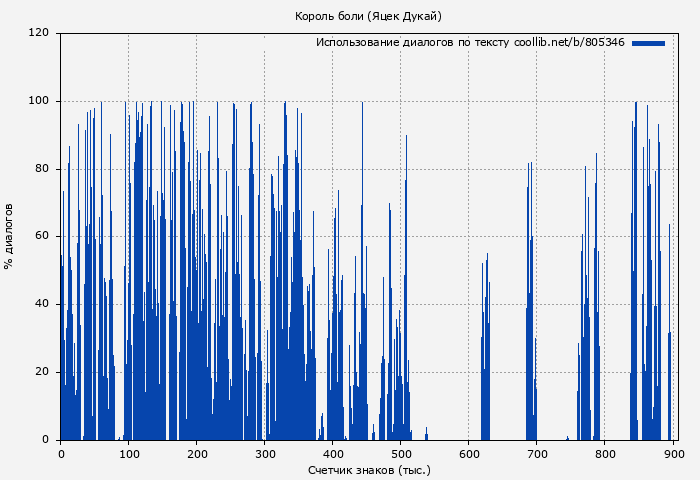Click the 200 tick label on the horizontal axis
Image resolution: width=700 pixels, height=480 pixels.
pos(196,453)
